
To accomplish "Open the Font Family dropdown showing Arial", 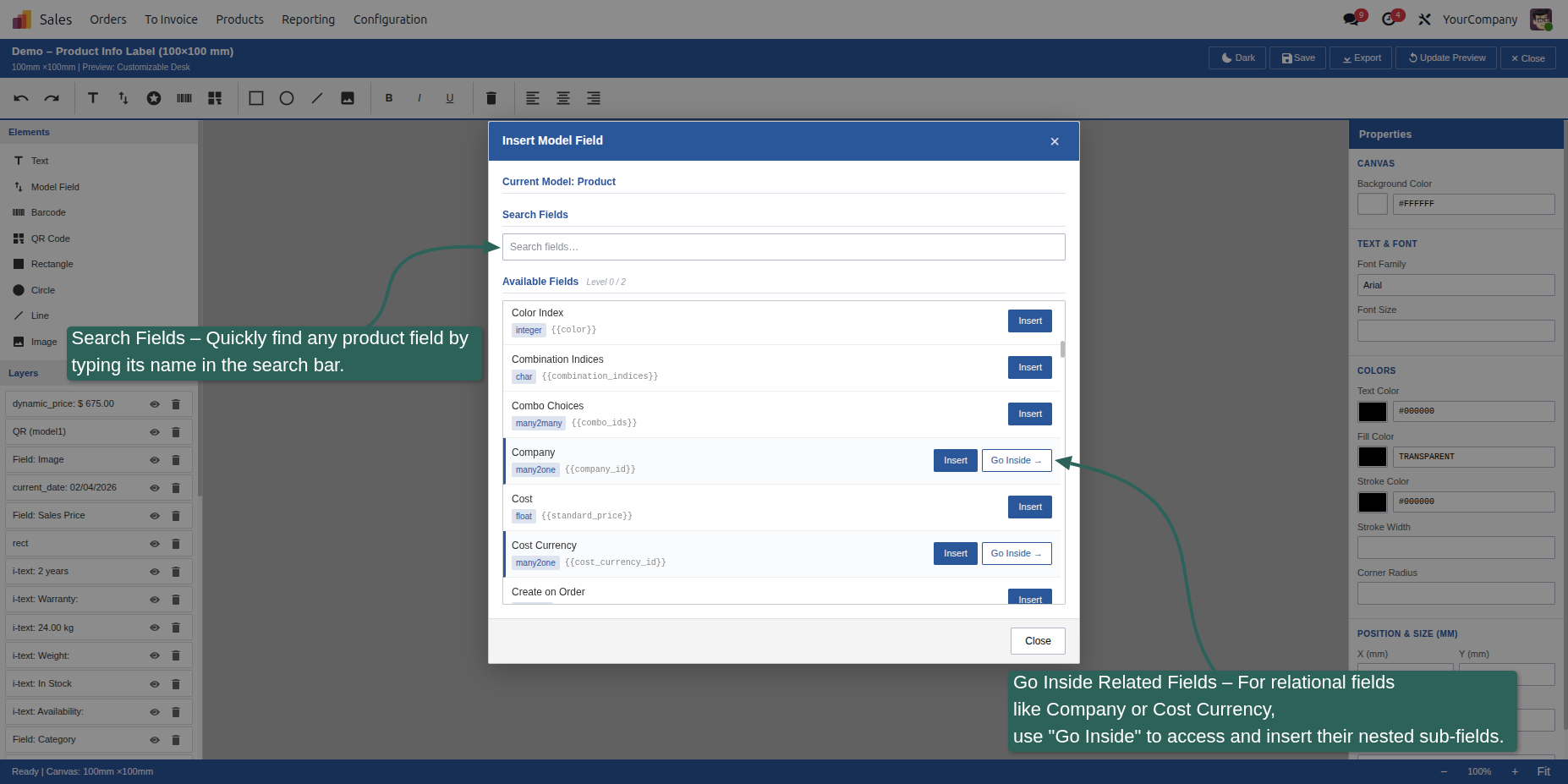I will click(x=1456, y=285).
